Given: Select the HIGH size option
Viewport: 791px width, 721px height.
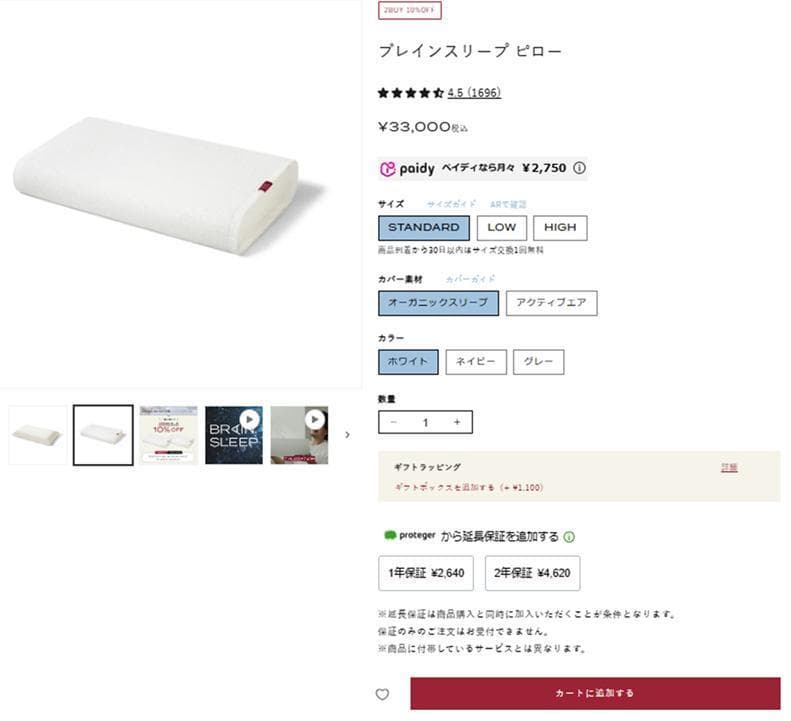Looking at the screenshot, I should click(560, 227).
